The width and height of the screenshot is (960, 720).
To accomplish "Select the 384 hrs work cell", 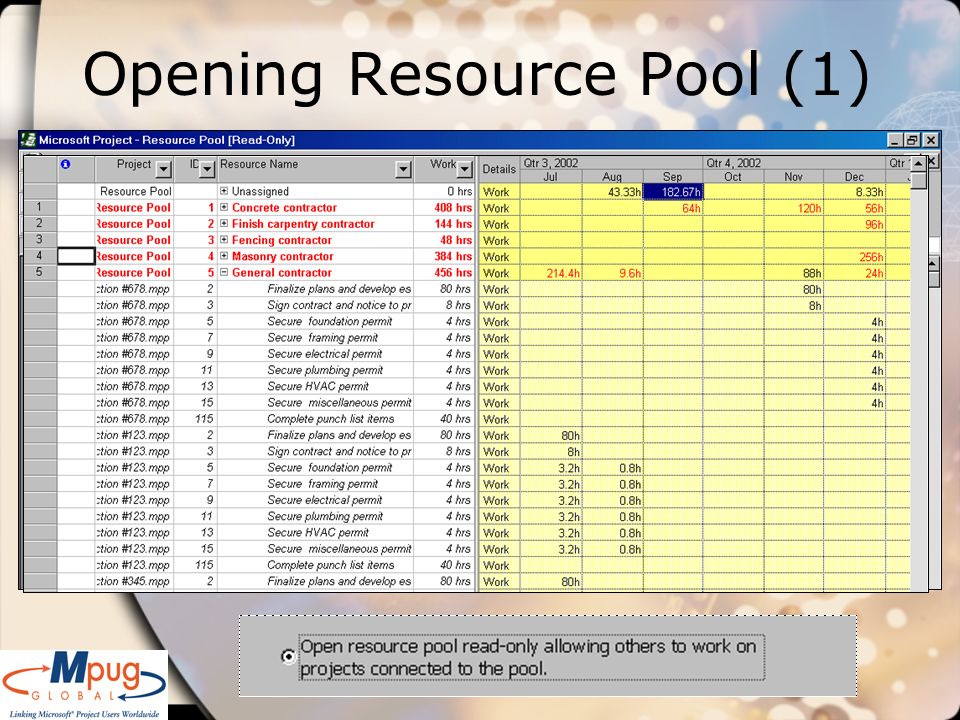I will tap(445, 256).
